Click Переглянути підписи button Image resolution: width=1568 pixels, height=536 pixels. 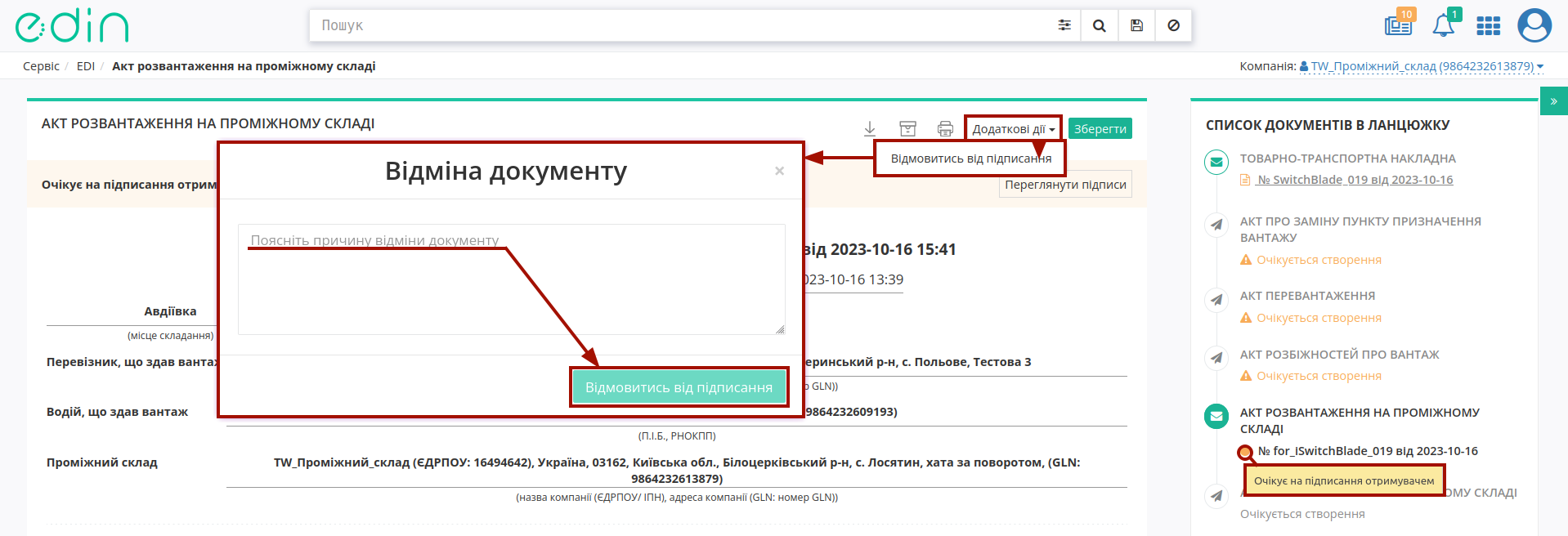pyautogui.click(x=1065, y=185)
